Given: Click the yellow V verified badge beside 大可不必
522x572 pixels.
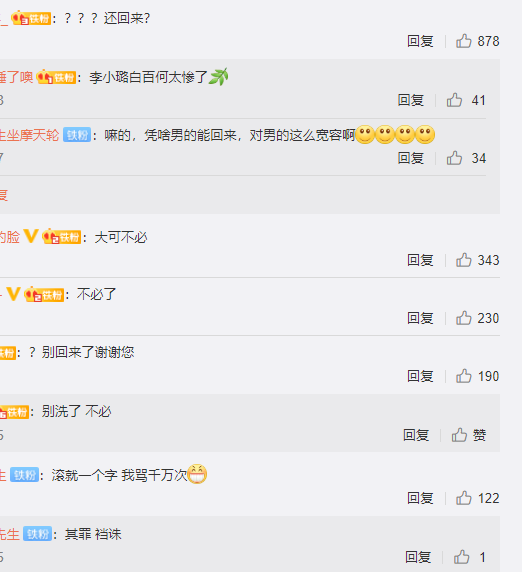Looking at the screenshot, I should coord(31,236).
